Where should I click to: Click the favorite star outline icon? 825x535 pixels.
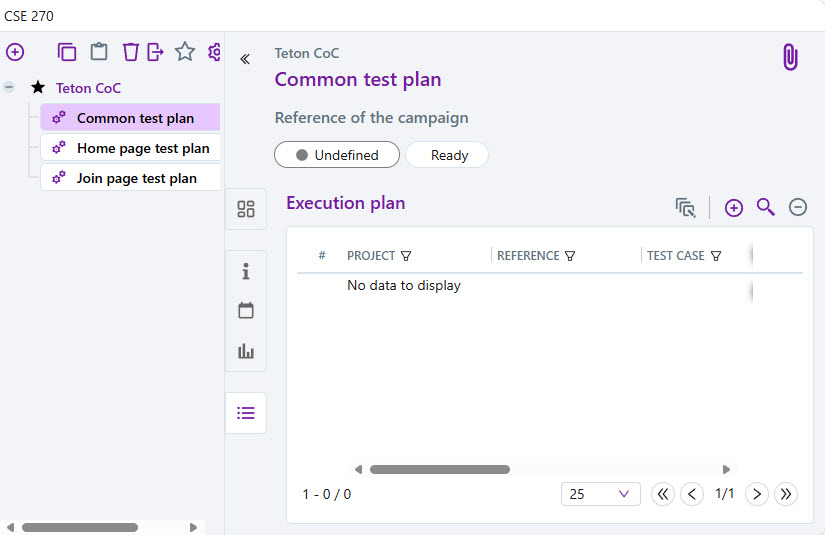185,52
